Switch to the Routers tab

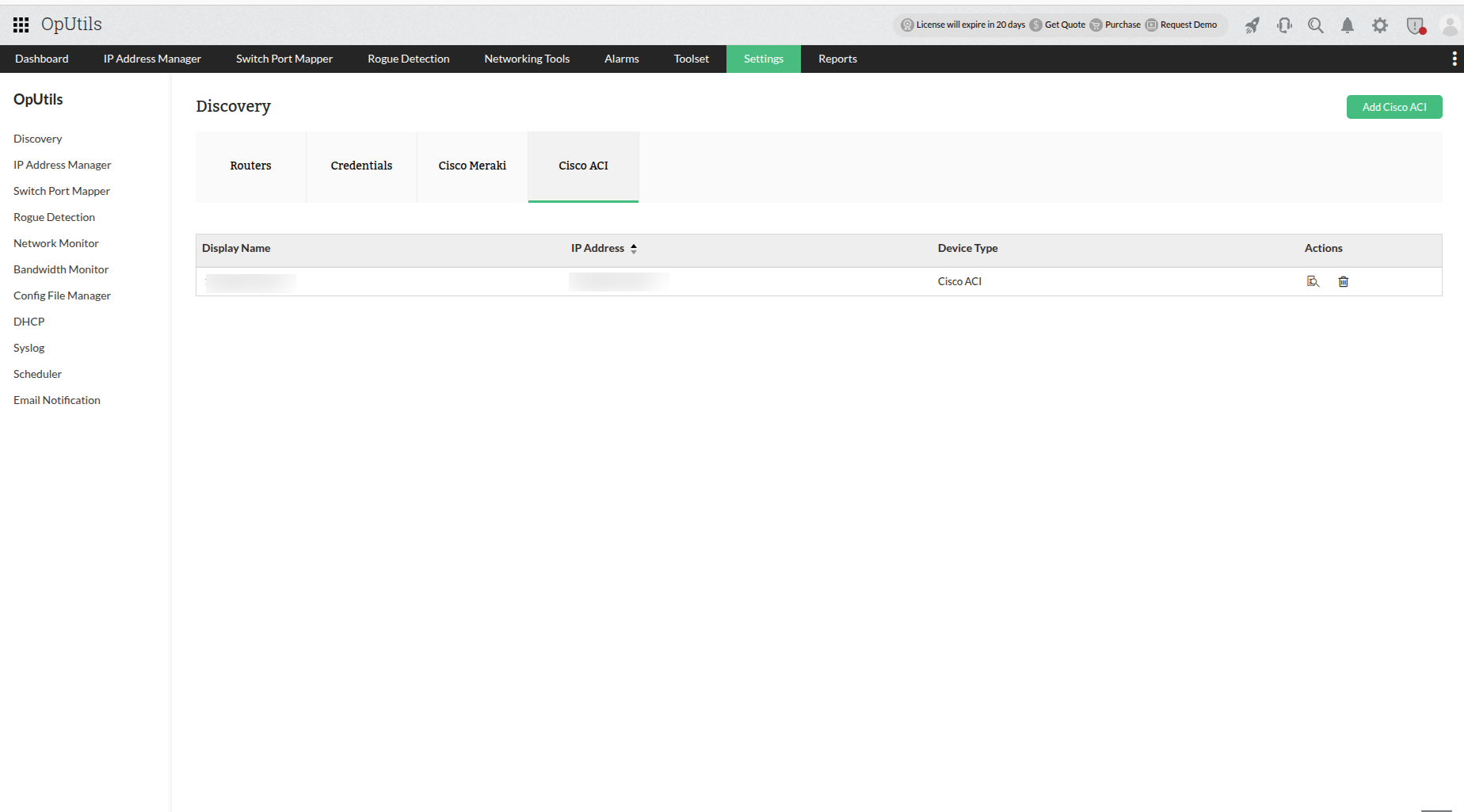pyautogui.click(x=250, y=166)
